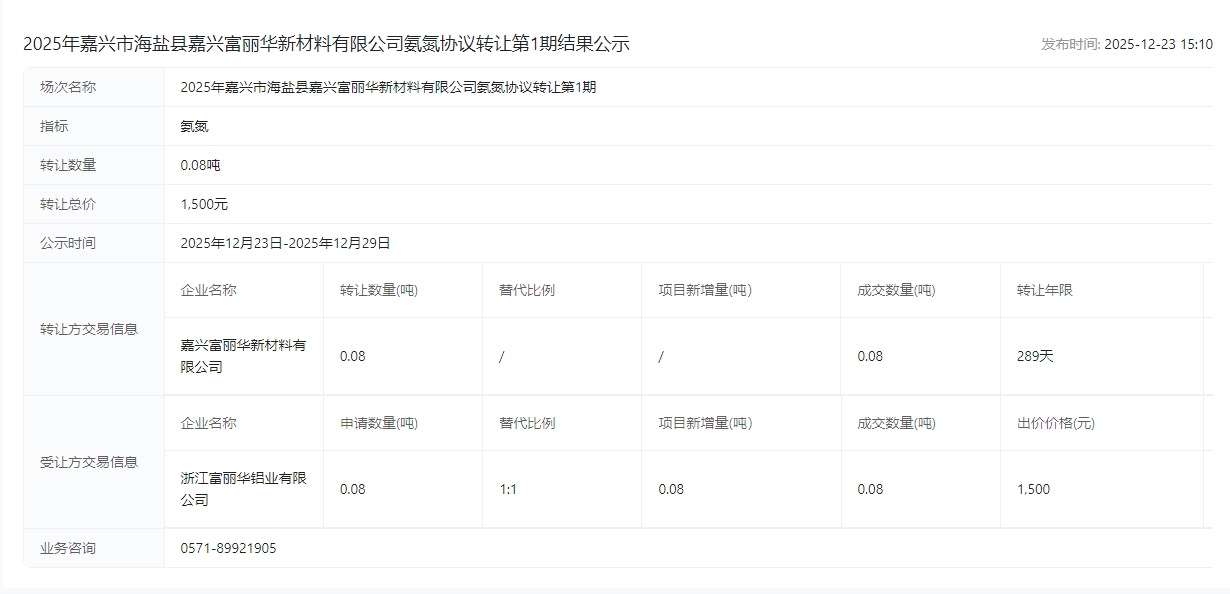Select the 场次名称 row label
1230x594 pixels.
(68, 87)
